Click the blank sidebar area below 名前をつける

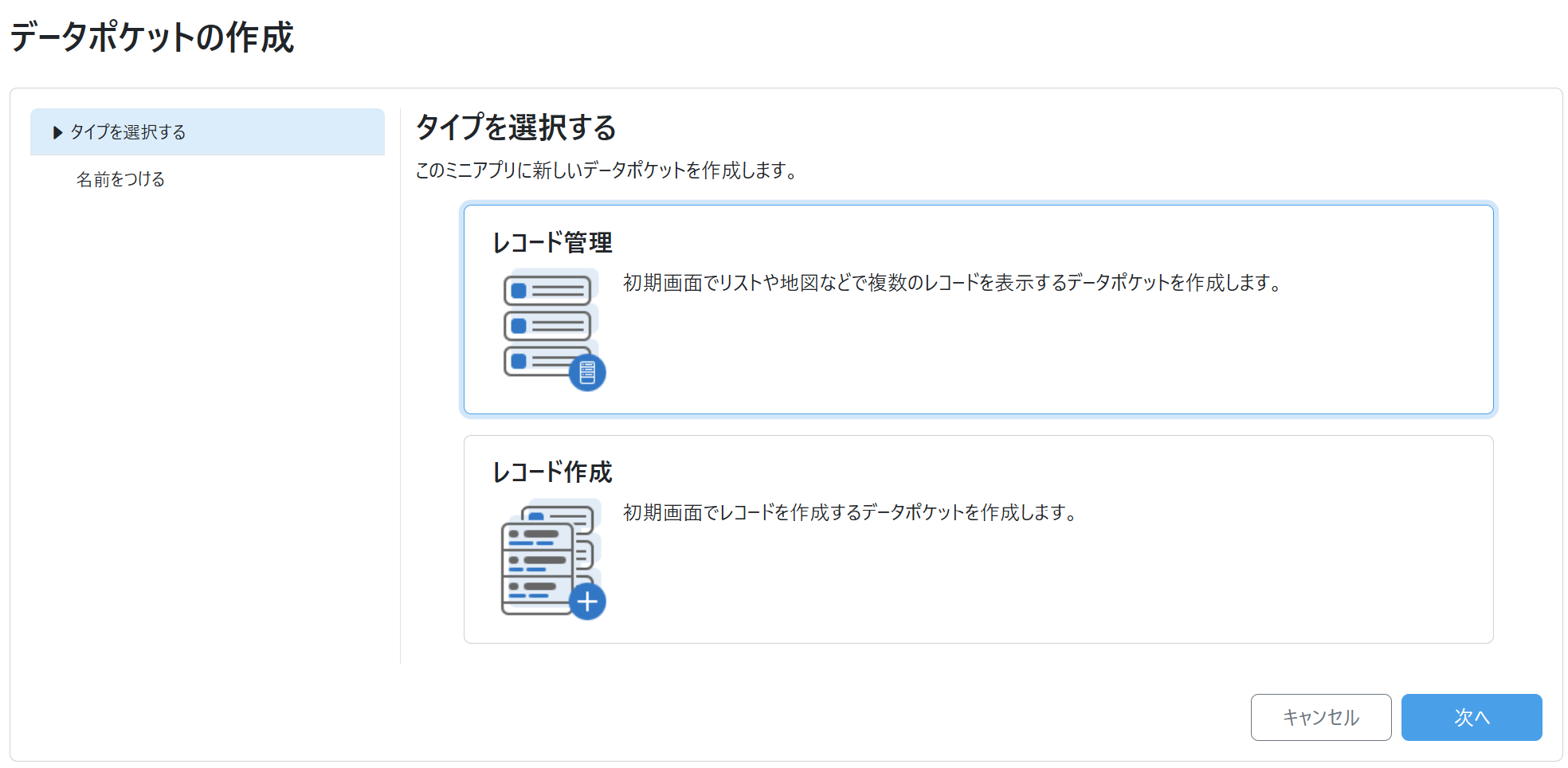click(x=207, y=414)
